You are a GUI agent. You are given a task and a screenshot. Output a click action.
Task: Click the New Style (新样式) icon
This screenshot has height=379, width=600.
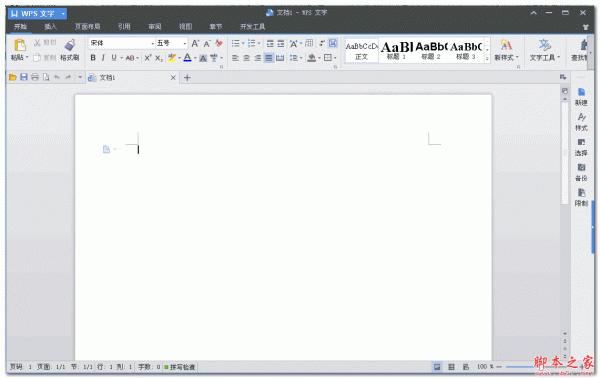(x=506, y=45)
